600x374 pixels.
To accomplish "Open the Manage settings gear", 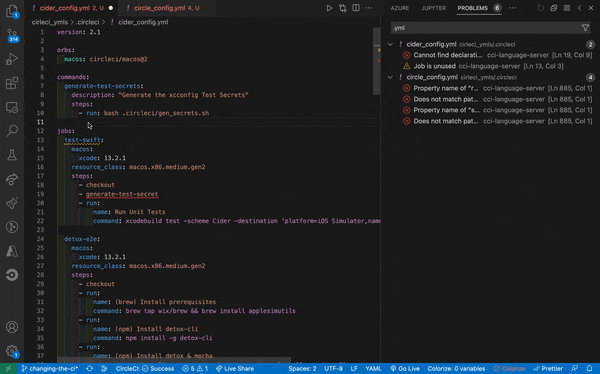I will [x=12, y=351].
